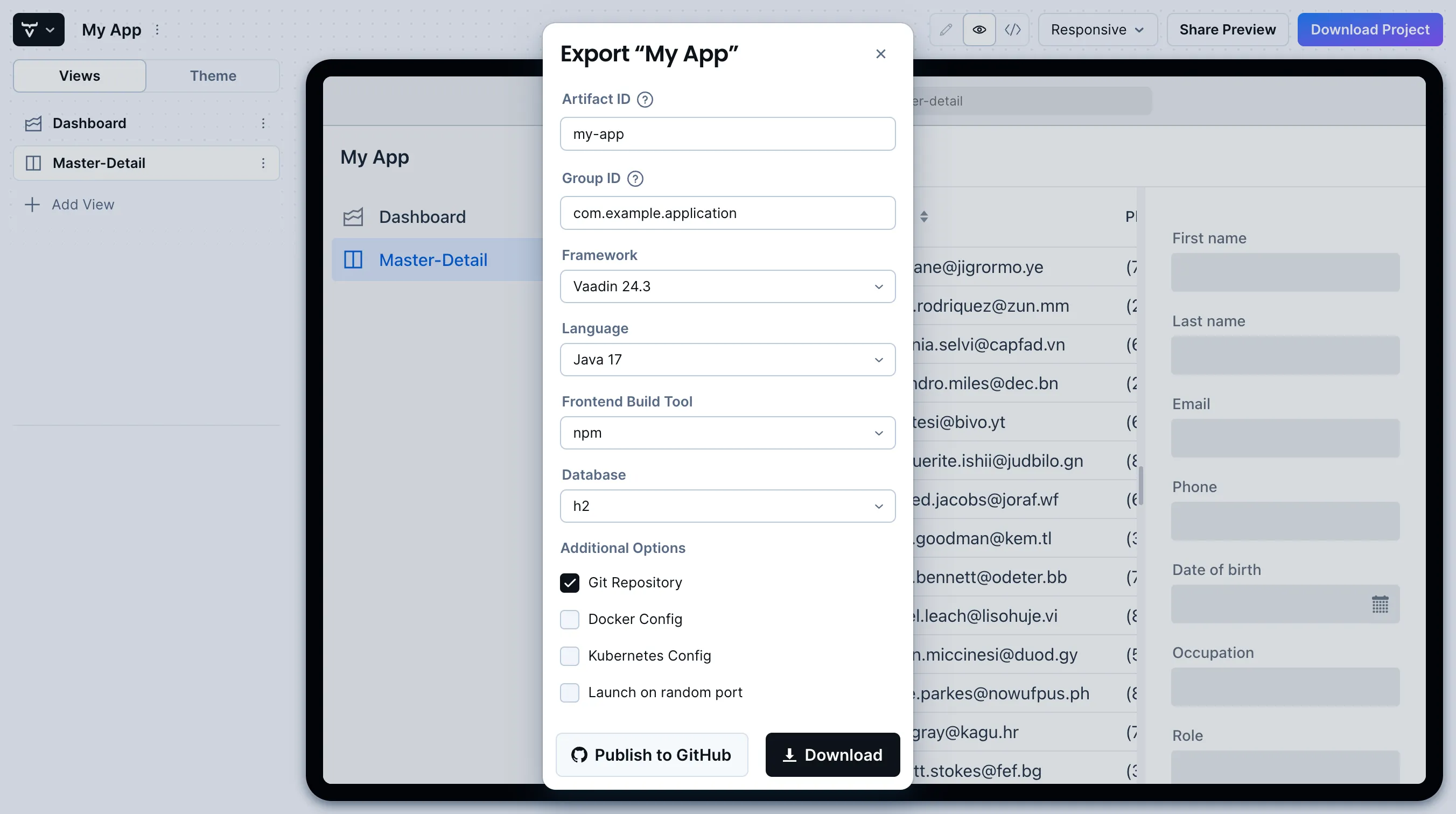The height and width of the screenshot is (814, 1456).
Task: Open My App options menu (three dots)
Action: pos(157,30)
